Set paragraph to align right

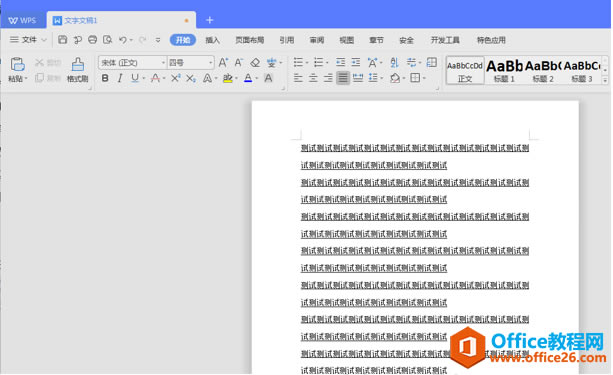click(328, 78)
